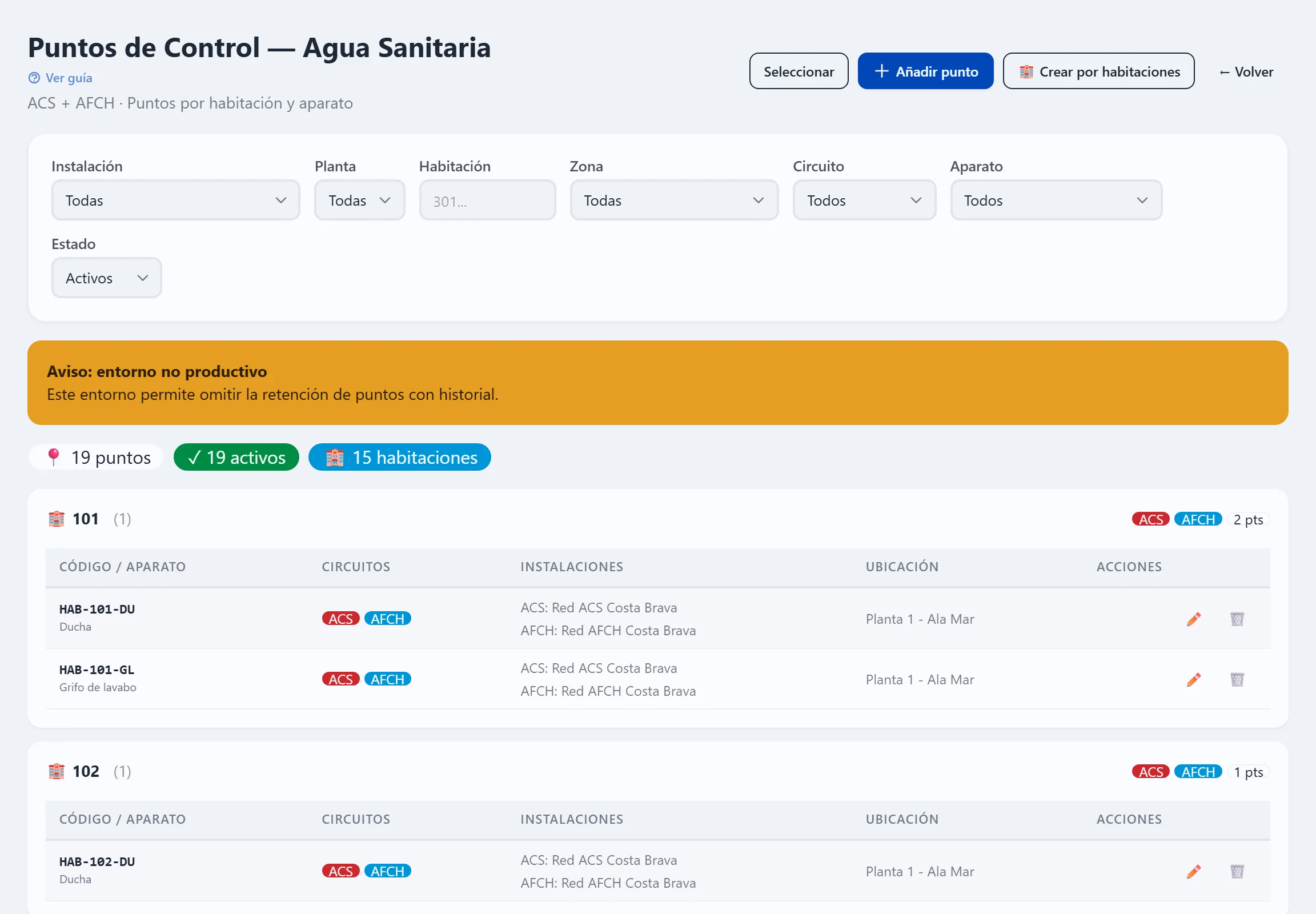Delete point HAB-102-DU with trash icon

click(x=1237, y=872)
